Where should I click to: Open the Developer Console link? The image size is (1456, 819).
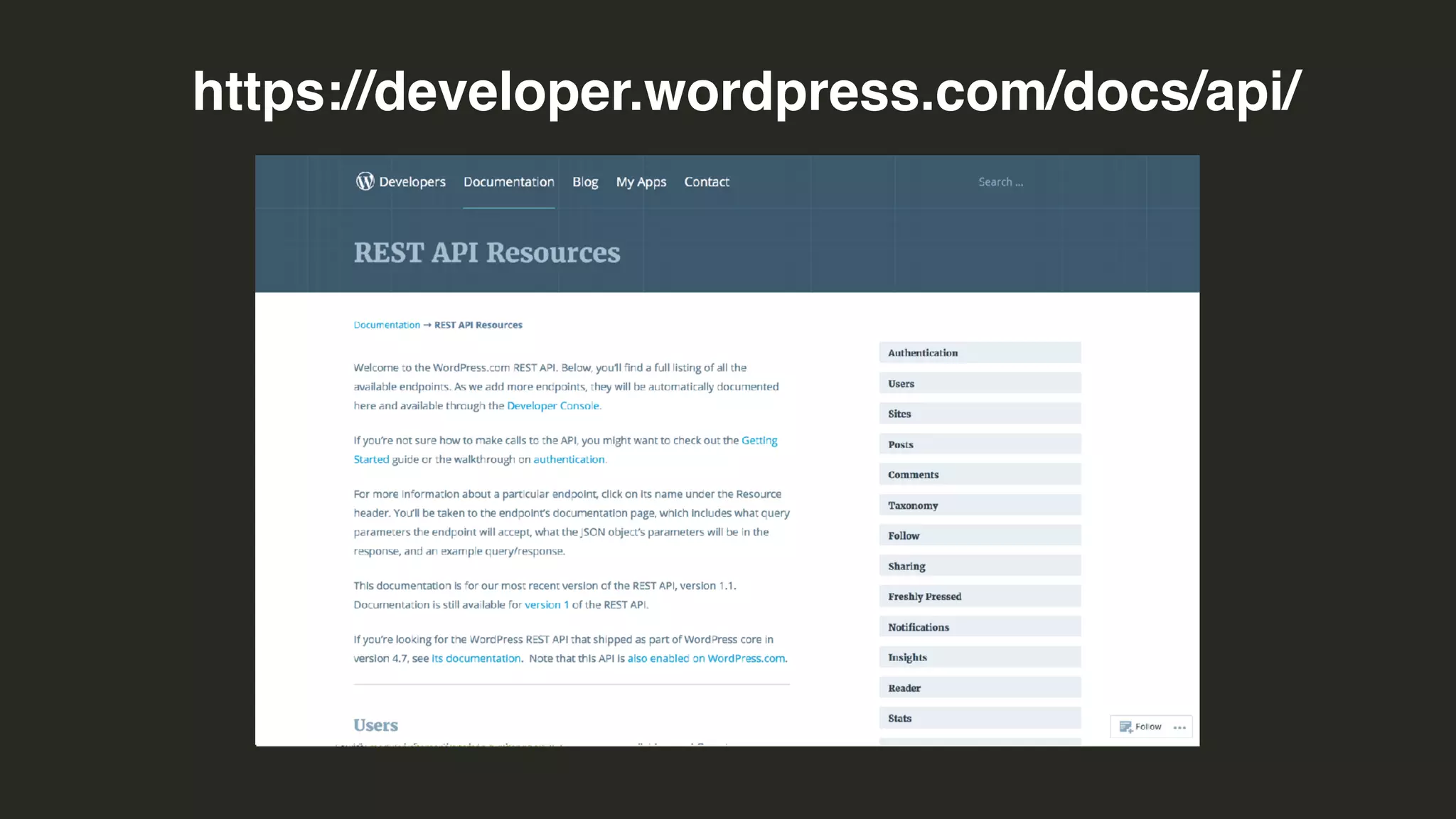pyautogui.click(x=552, y=406)
